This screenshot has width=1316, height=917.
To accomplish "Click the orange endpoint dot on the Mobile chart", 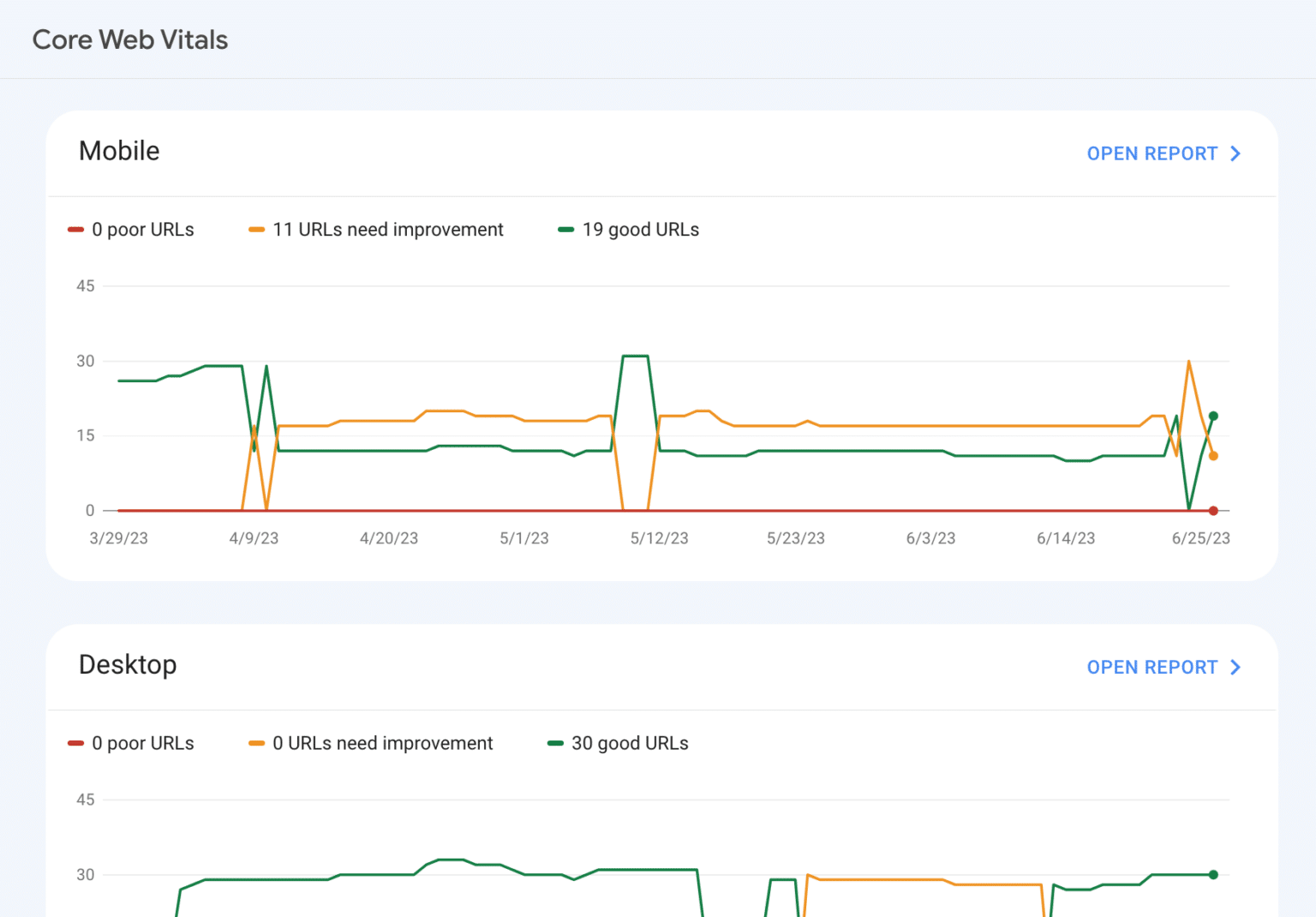I will tap(1213, 457).
